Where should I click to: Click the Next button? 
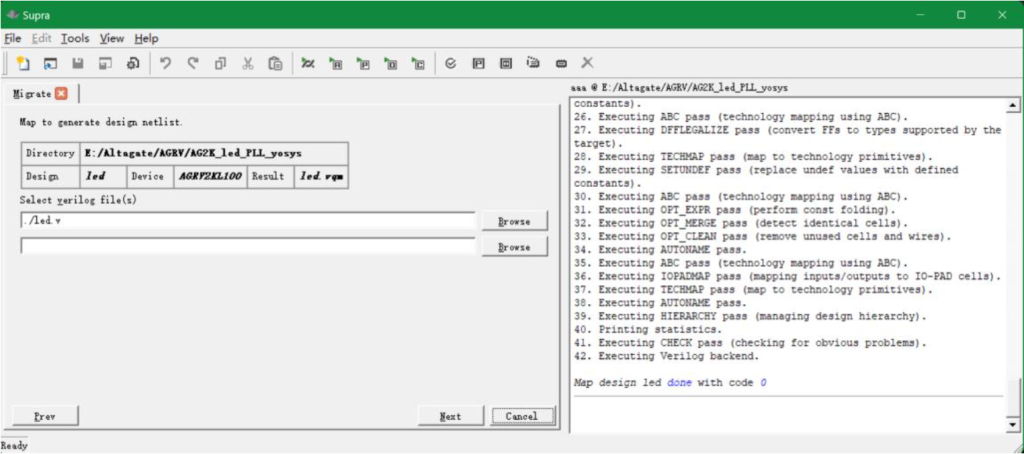pyautogui.click(x=451, y=415)
